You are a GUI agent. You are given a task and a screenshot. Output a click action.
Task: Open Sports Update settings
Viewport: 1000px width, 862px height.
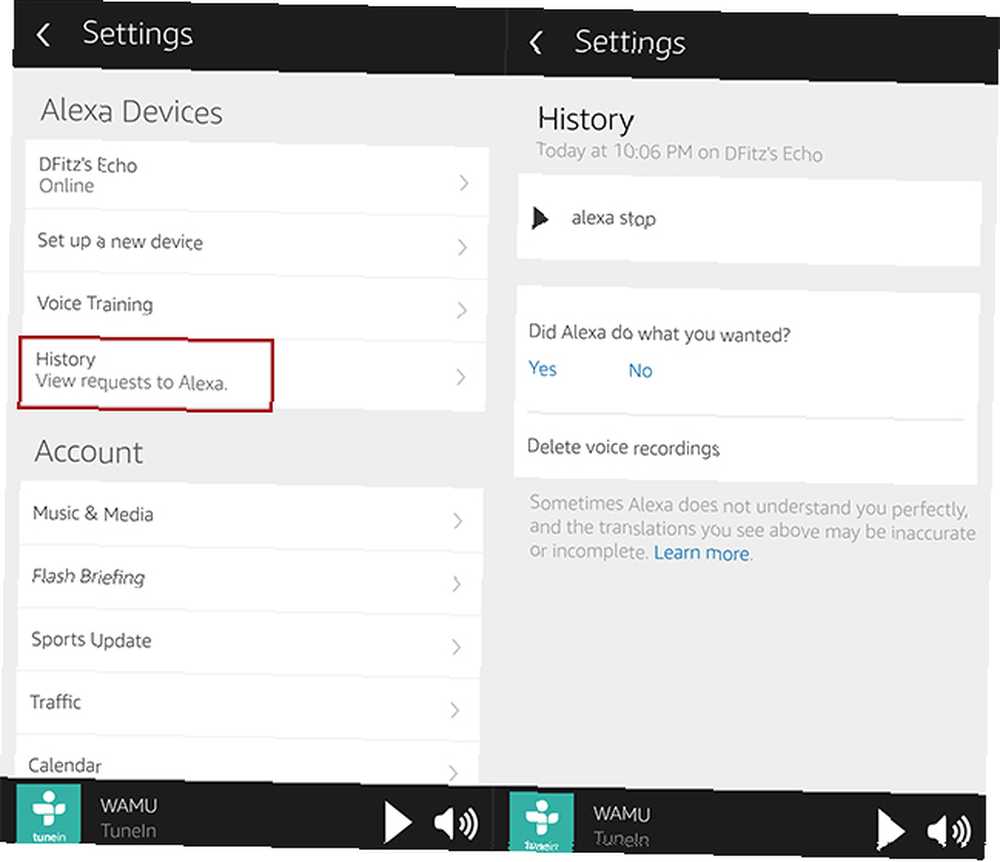[249, 643]
